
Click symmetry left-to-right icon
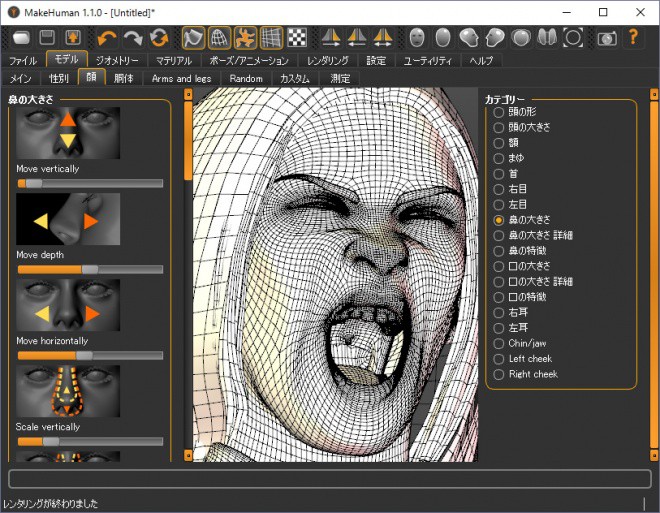[357, 38]
